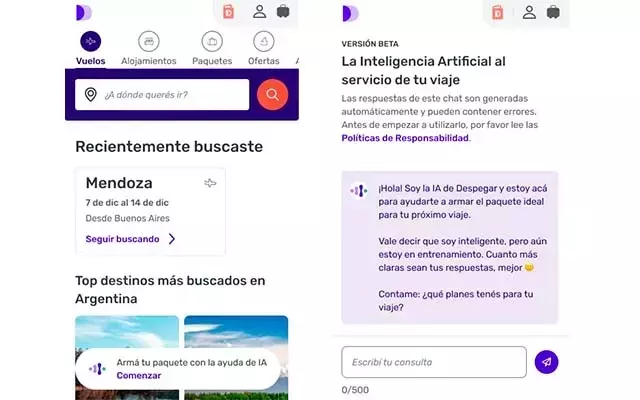The height and width of the screenshot is (400, 640).
Task: Open suitcase trips icon on left screen
Action: pyautogui.click(x=283, y=11)
